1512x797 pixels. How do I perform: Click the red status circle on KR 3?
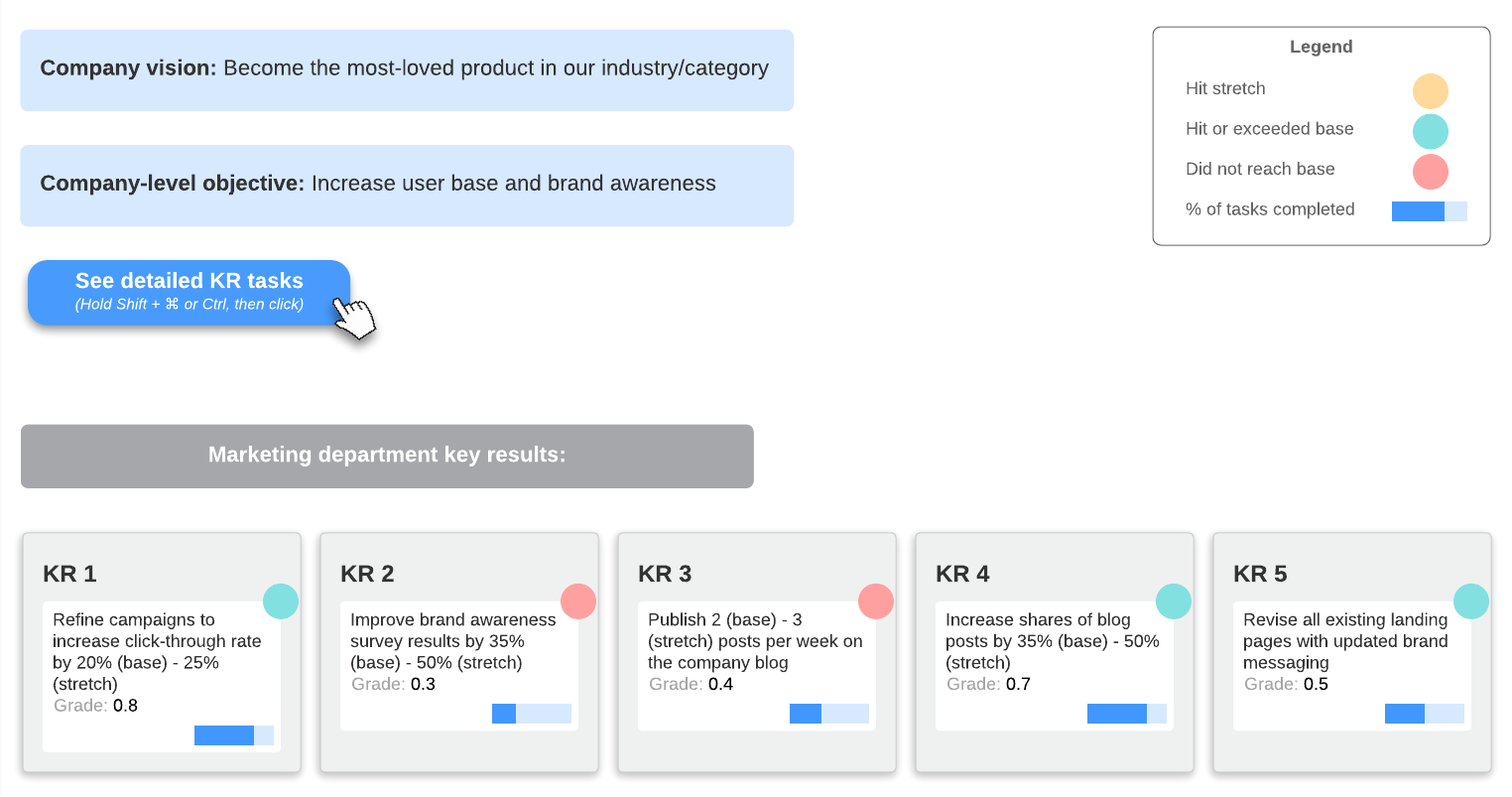[876, 600]
